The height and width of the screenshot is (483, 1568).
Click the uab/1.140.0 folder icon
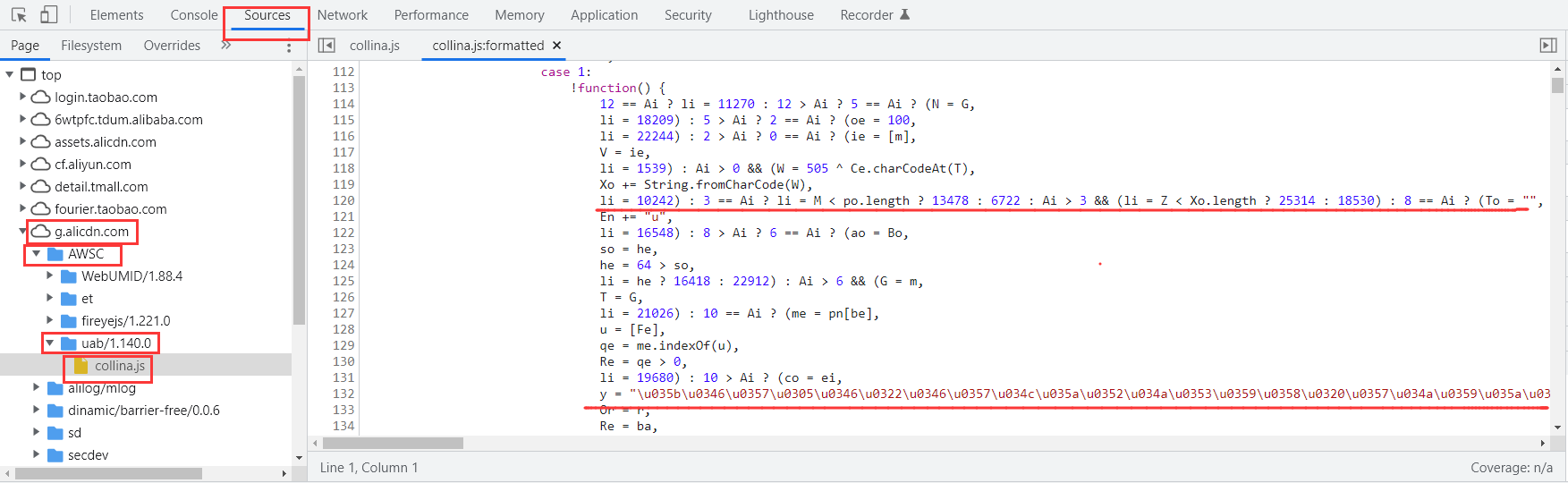[69, 343]
